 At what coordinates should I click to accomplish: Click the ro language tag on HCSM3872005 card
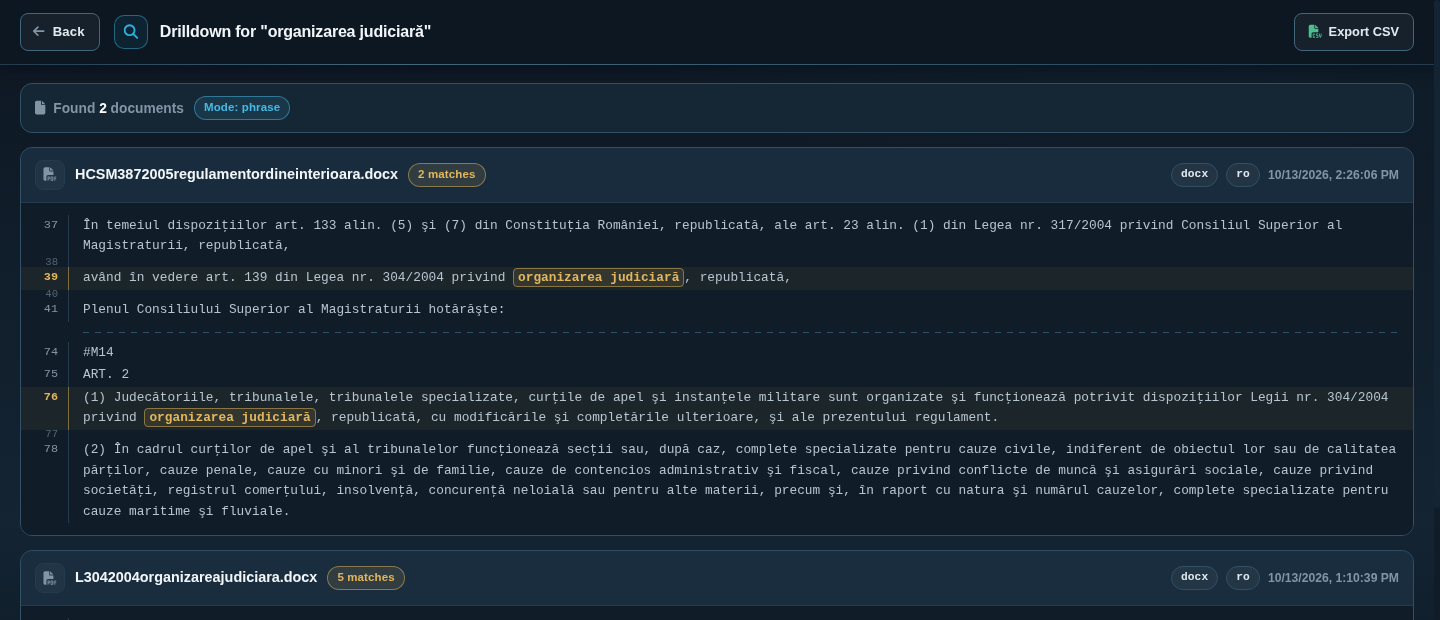click(1243, 175)
